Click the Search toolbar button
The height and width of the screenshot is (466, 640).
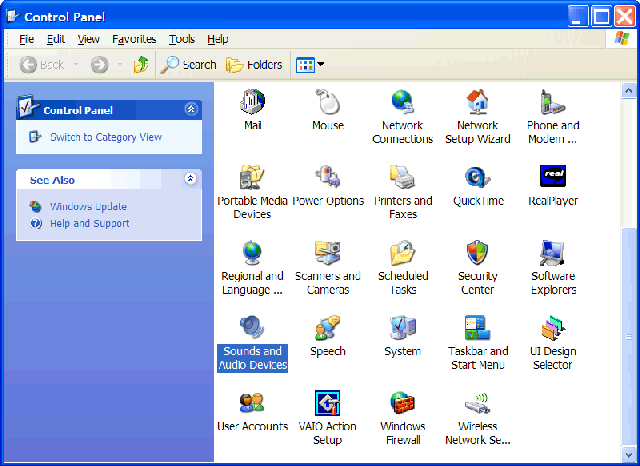click(x=188, y=64)
